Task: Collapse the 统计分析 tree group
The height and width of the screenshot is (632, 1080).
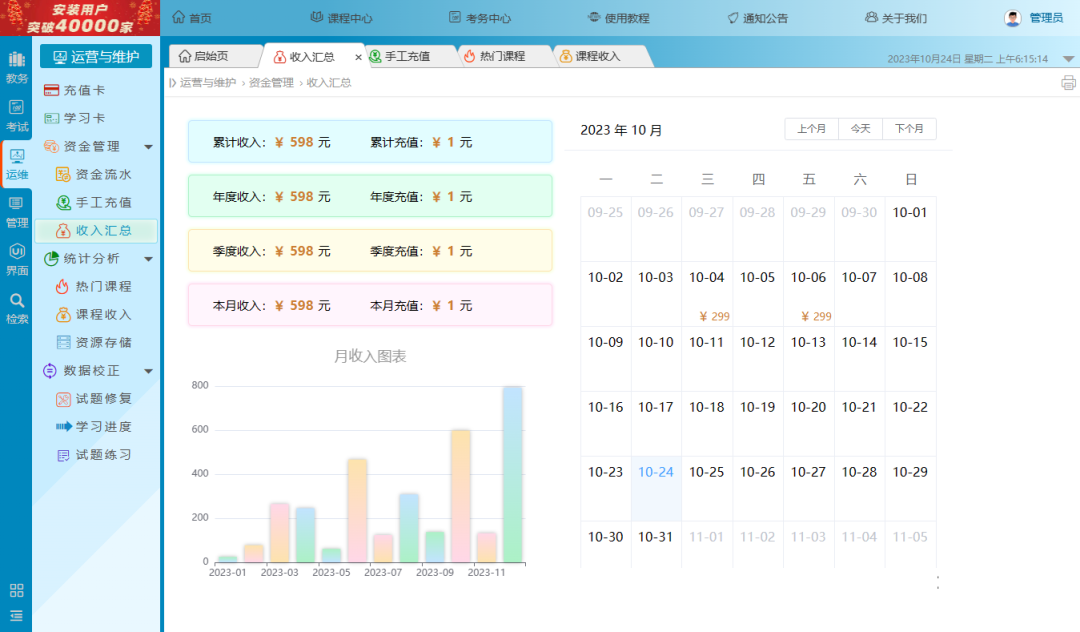Action: (x=149, y=259)
